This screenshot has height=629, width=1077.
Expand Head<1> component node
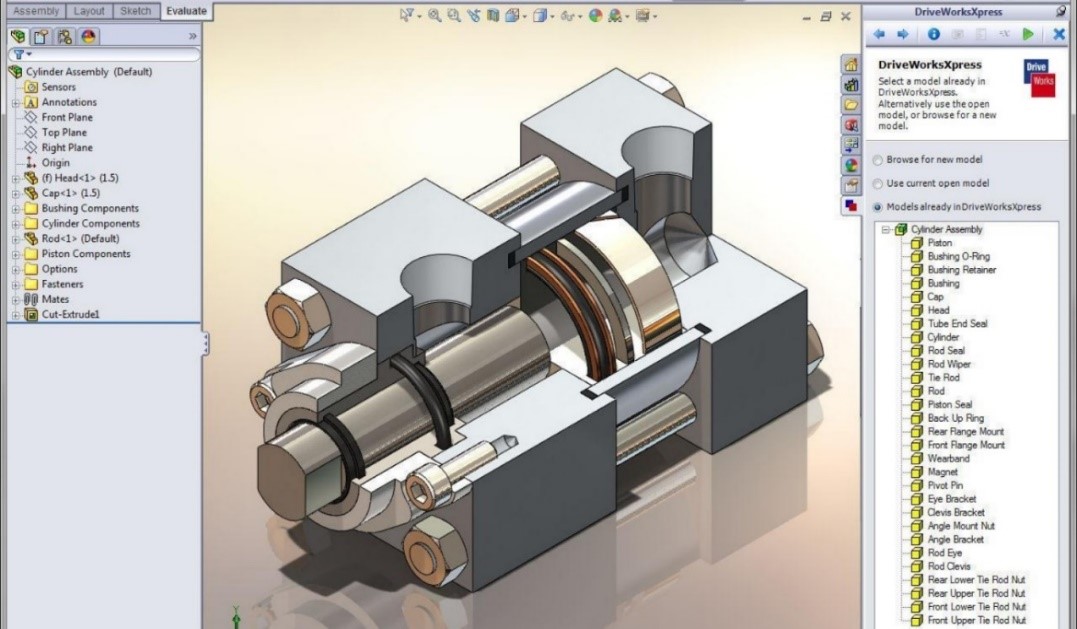[x=15, y=178]
